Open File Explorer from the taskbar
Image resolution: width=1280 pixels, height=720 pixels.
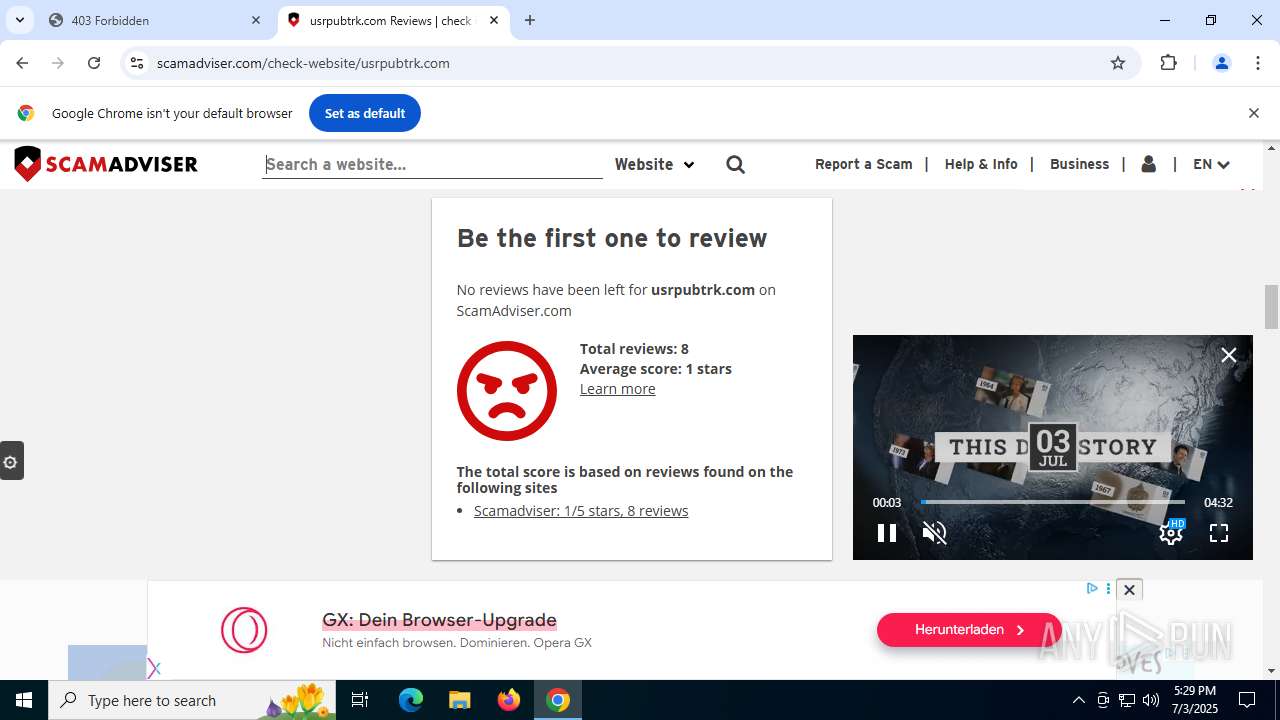[x=459, y=700]
